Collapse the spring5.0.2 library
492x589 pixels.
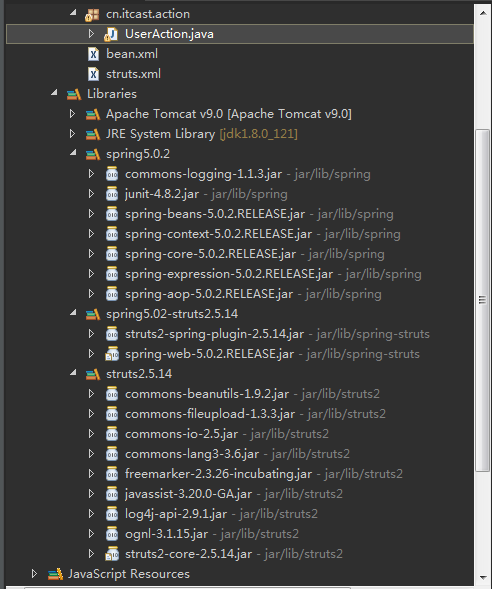[73, 153]
